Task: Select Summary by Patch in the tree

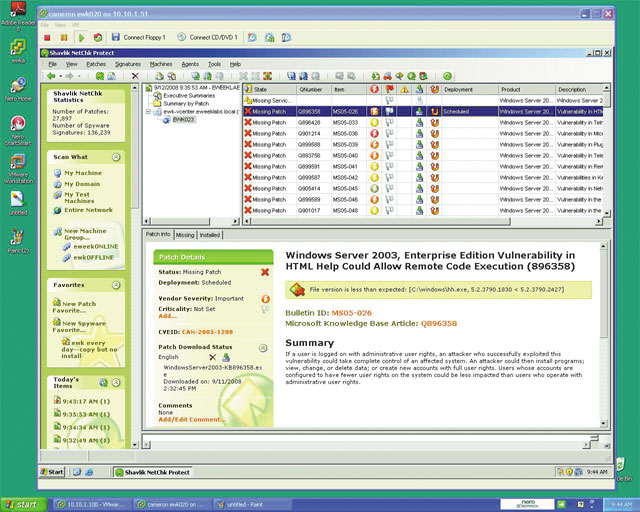Action: pyautogui.click(x=186, y=104)
